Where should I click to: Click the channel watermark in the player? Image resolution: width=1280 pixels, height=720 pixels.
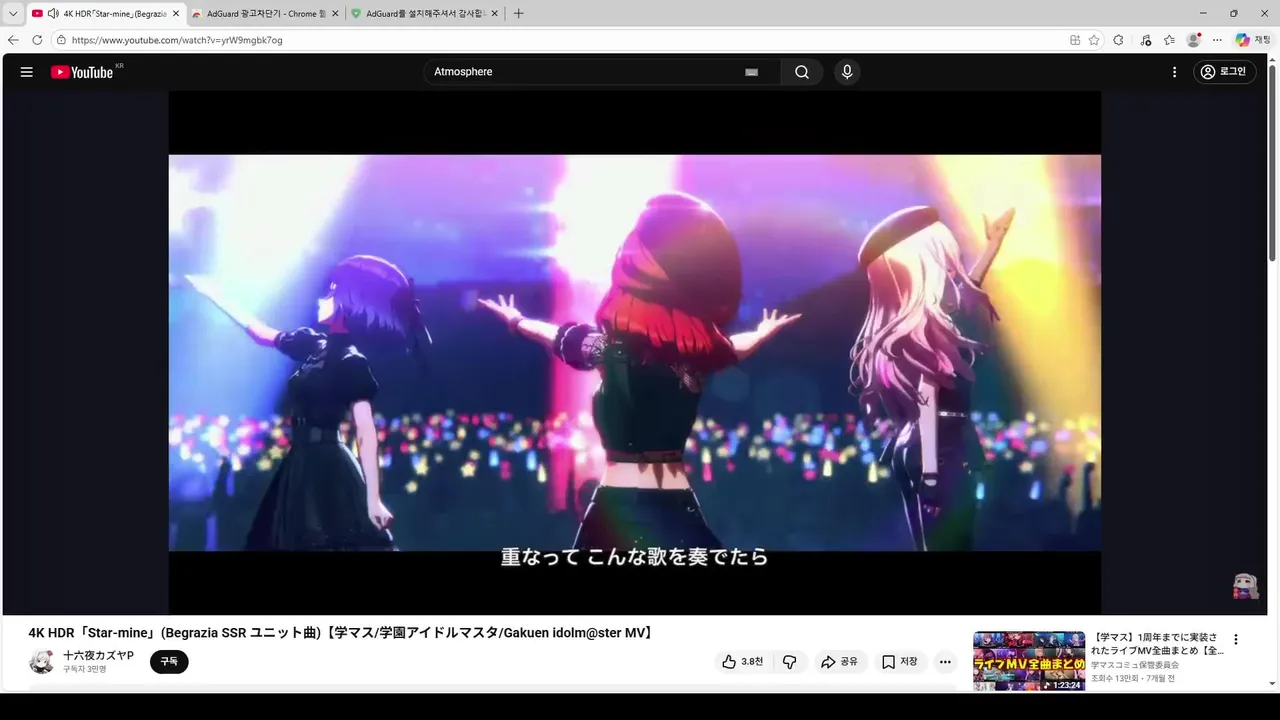[x=1245, y=586]
